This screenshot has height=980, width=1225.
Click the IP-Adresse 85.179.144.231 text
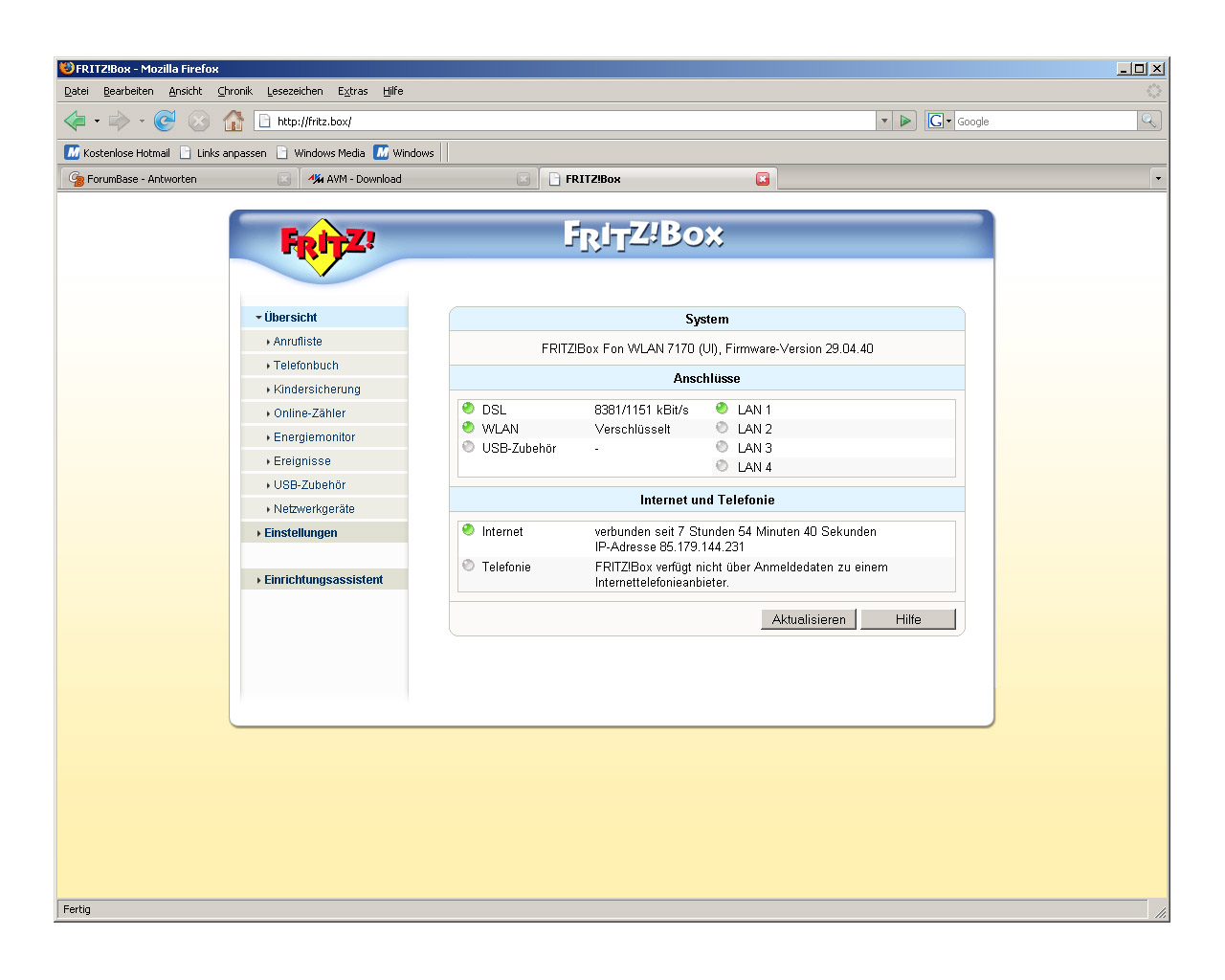click(x=669, y=547)
